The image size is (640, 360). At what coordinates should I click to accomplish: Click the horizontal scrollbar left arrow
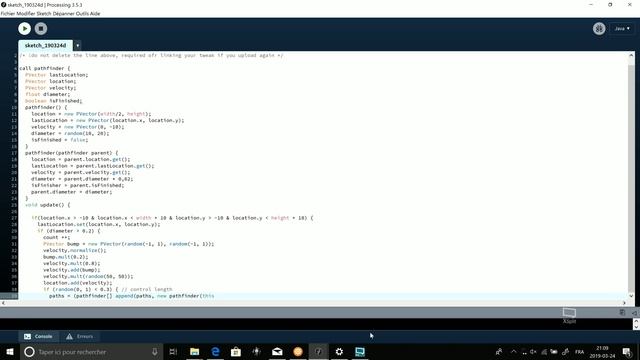(x=3, y=303)
